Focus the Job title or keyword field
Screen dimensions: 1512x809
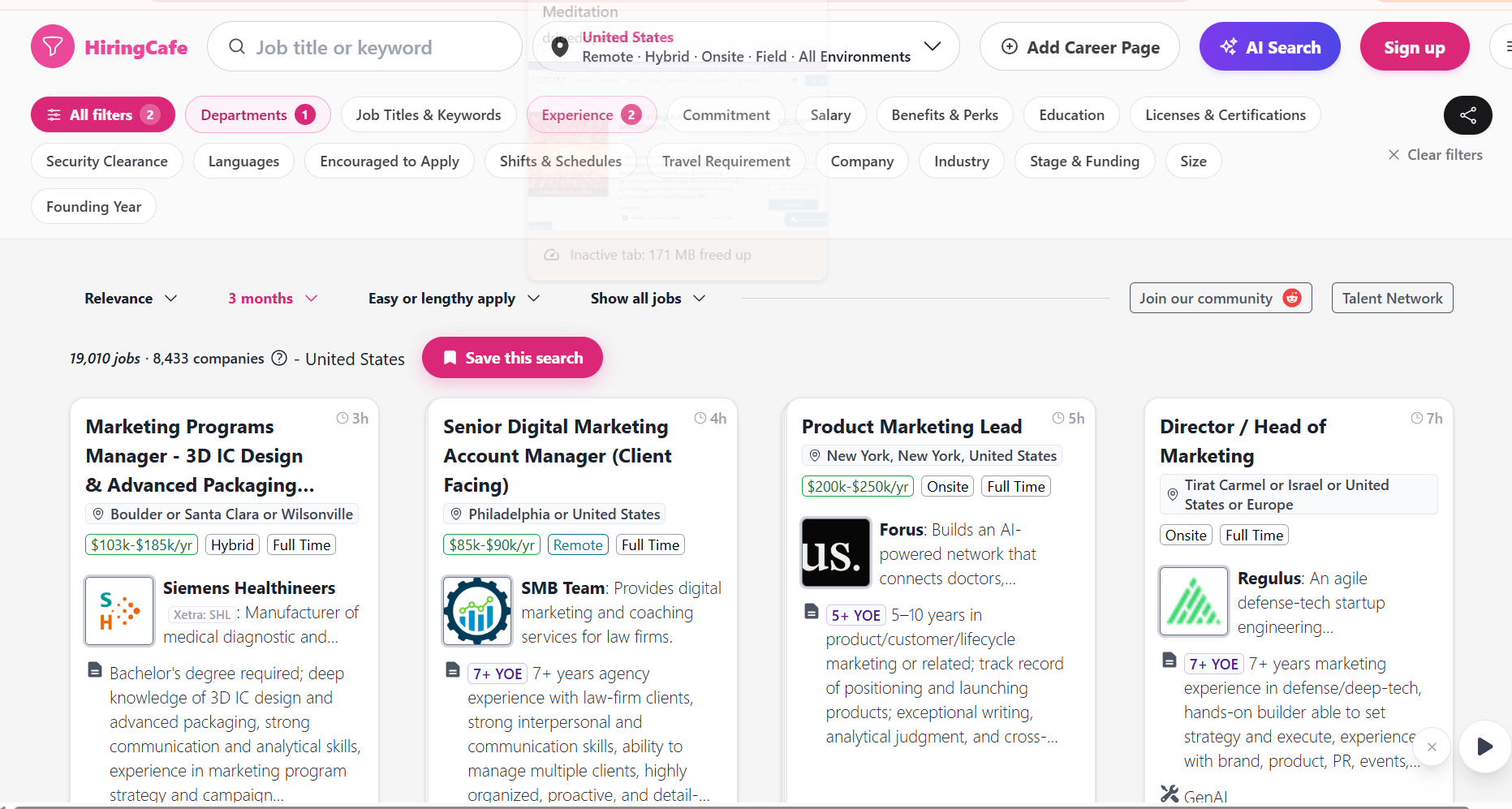pos(364,47)
